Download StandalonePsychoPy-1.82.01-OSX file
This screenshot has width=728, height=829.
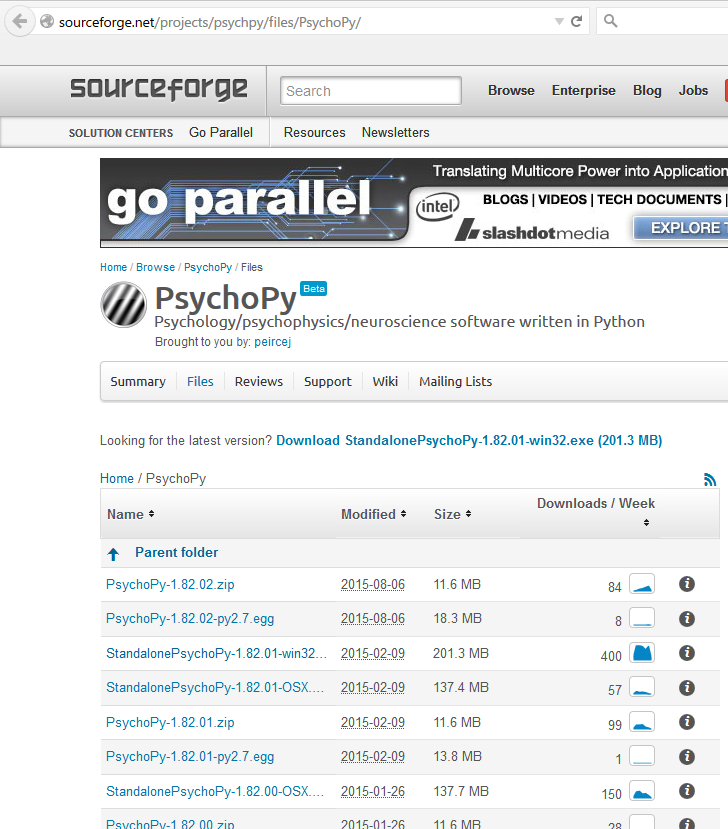click(x=215, y=687)
